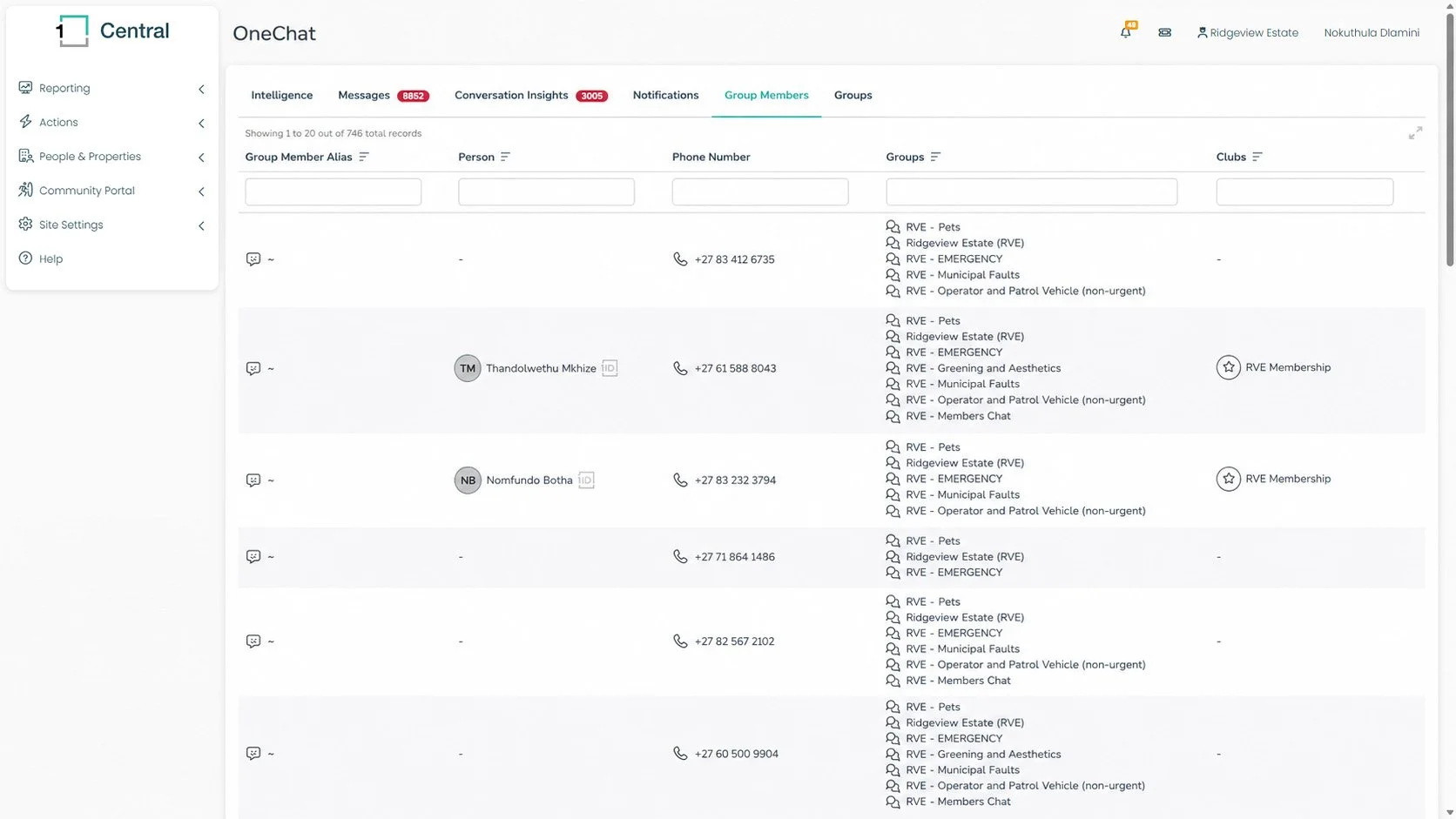Open chat icon for +27 71 864 1486 row
The height and width of the screenshot is (819, 1456).
(253, 556)
